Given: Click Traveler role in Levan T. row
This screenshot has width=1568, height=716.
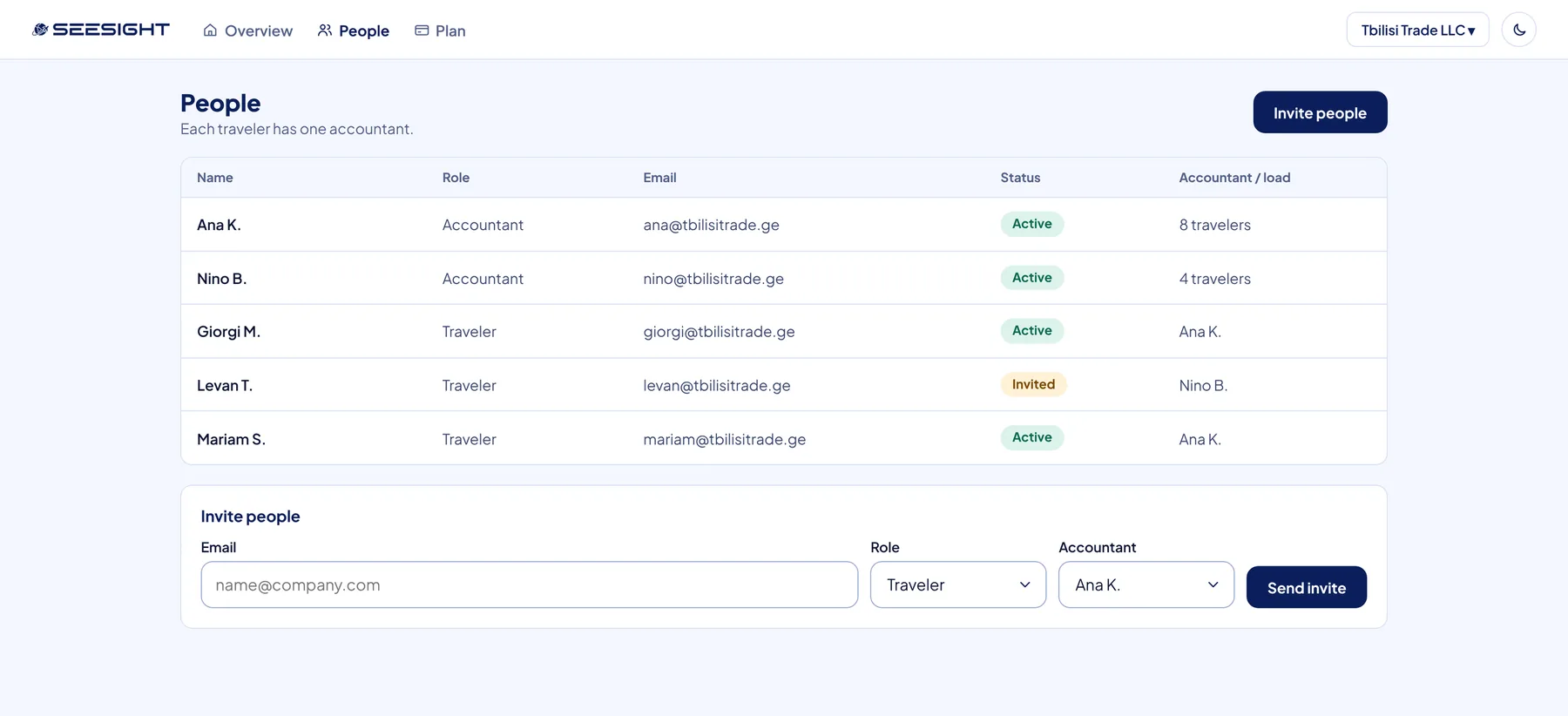Looking at the screenshot, I should coord(470,386).
